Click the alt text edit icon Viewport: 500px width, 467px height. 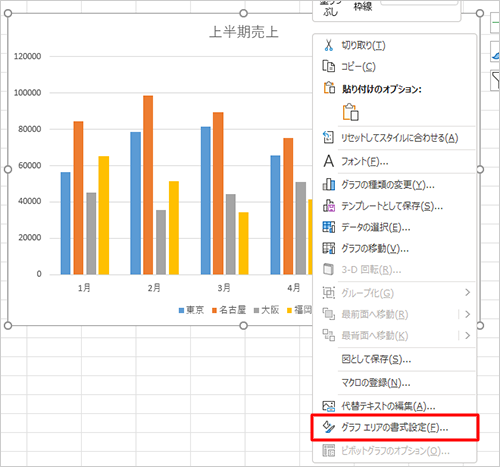(329, 406)
